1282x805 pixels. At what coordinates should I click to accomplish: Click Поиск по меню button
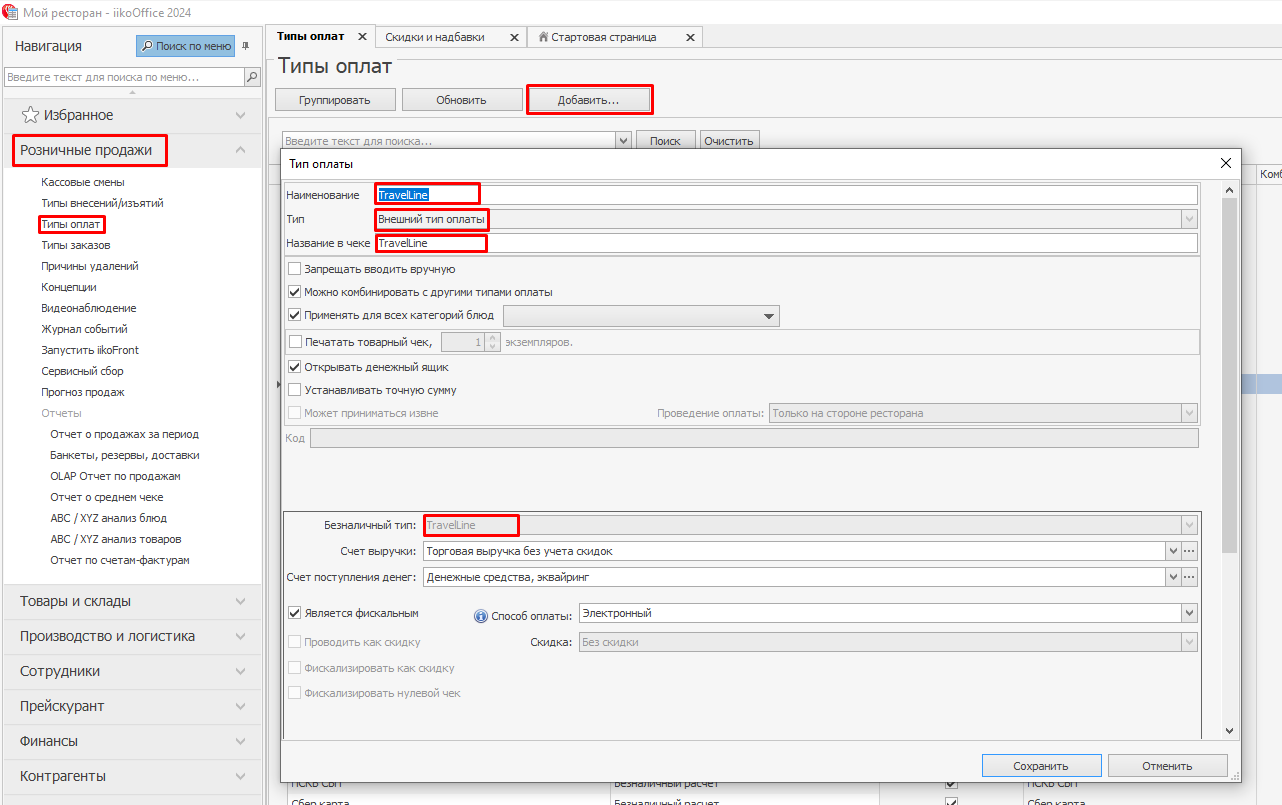tap(186, 46)
